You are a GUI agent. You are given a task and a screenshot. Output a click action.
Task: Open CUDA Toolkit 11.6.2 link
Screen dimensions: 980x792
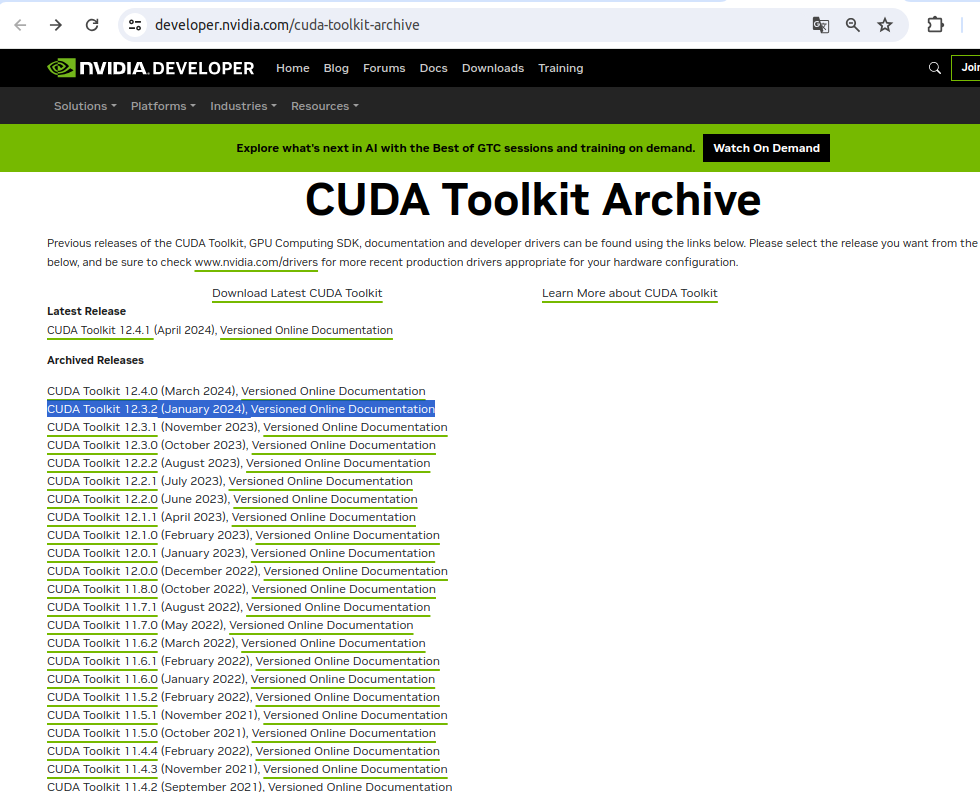pos(102,643)
